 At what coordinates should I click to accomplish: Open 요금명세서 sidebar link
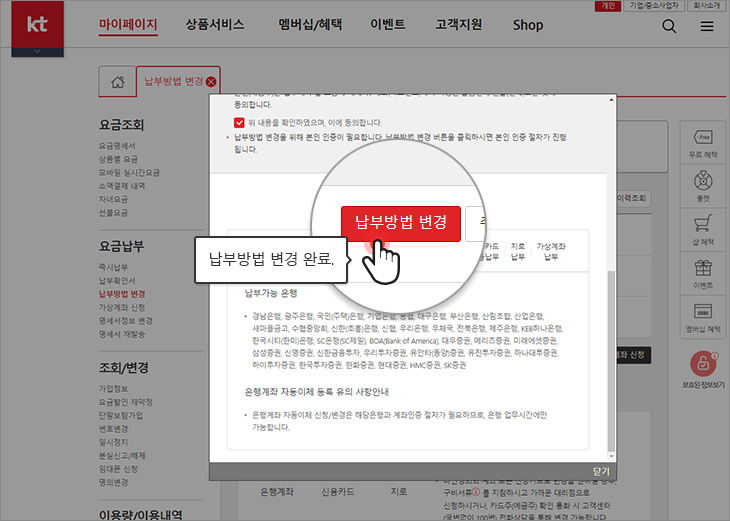(117, 146)
